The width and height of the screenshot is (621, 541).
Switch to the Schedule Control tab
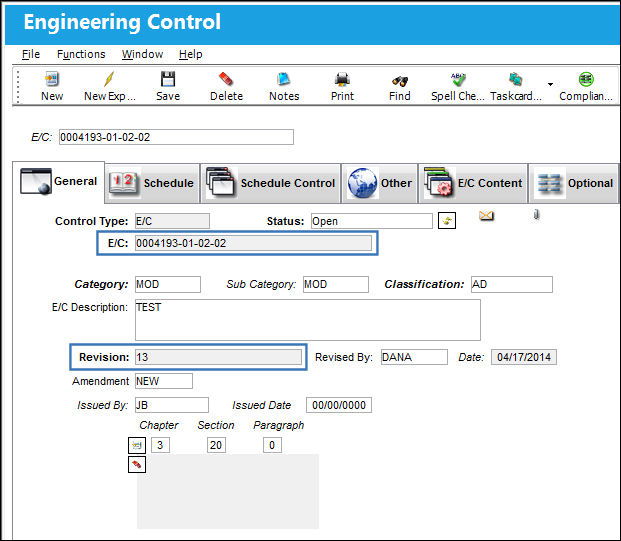click(270, 183)
